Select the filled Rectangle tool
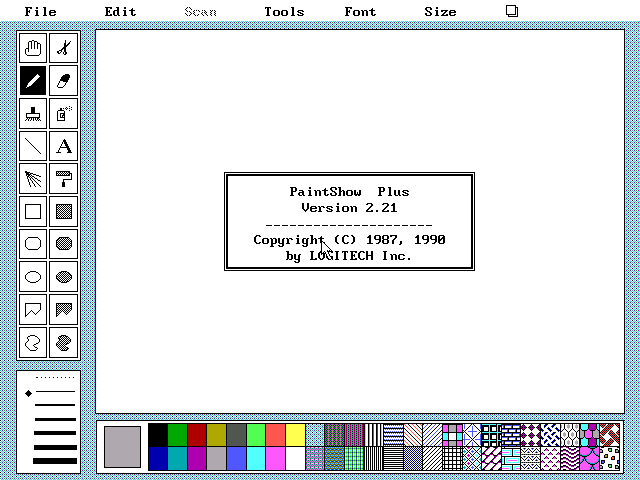 64,211
